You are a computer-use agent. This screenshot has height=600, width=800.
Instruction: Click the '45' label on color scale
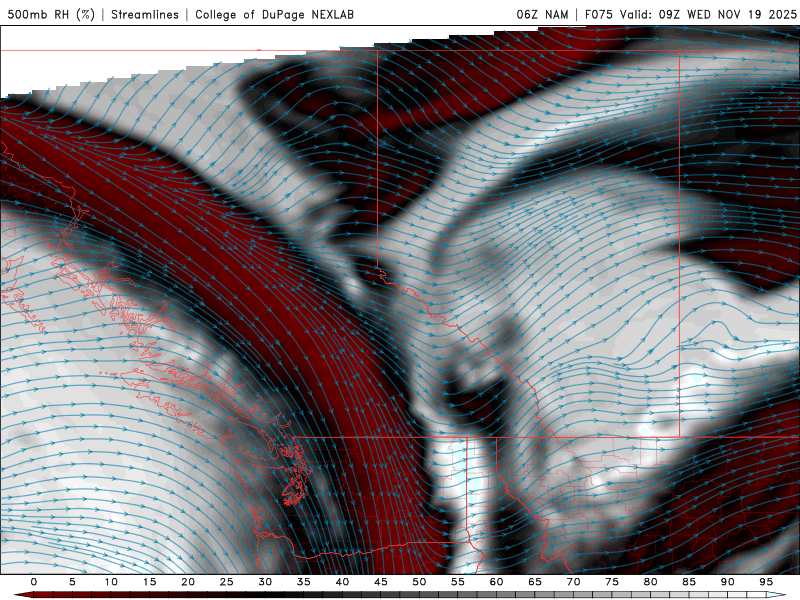tap(381, 582)
